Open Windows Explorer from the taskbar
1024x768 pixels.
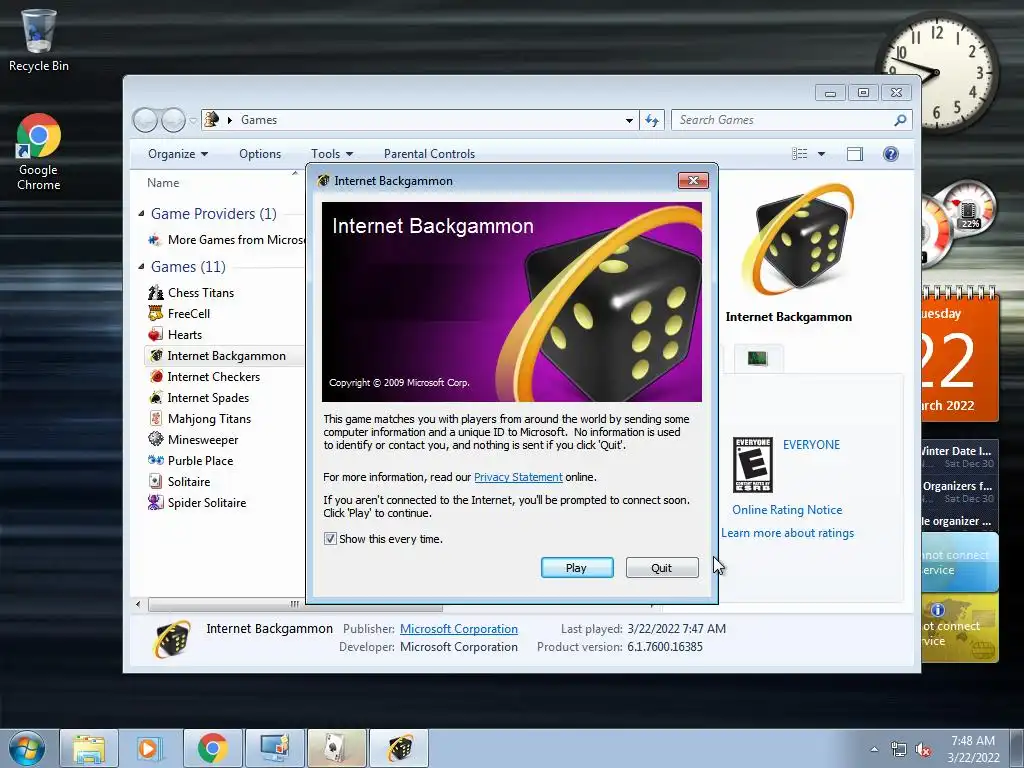coord(89,748)
